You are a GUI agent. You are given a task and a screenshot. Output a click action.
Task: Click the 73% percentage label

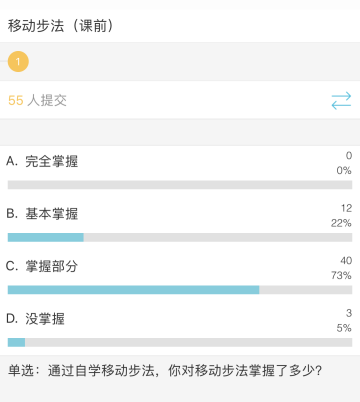[x=341, y=275]
